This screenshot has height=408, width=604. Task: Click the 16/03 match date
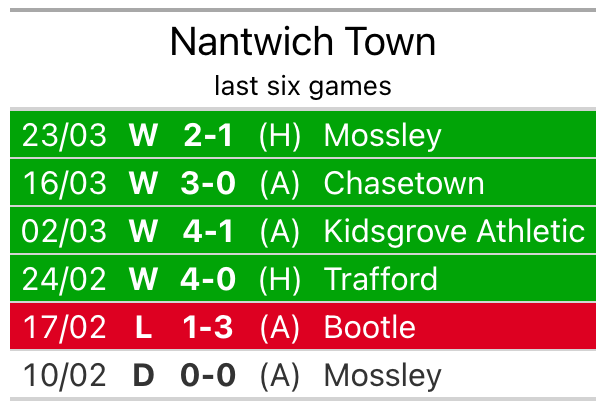(64, 184)
